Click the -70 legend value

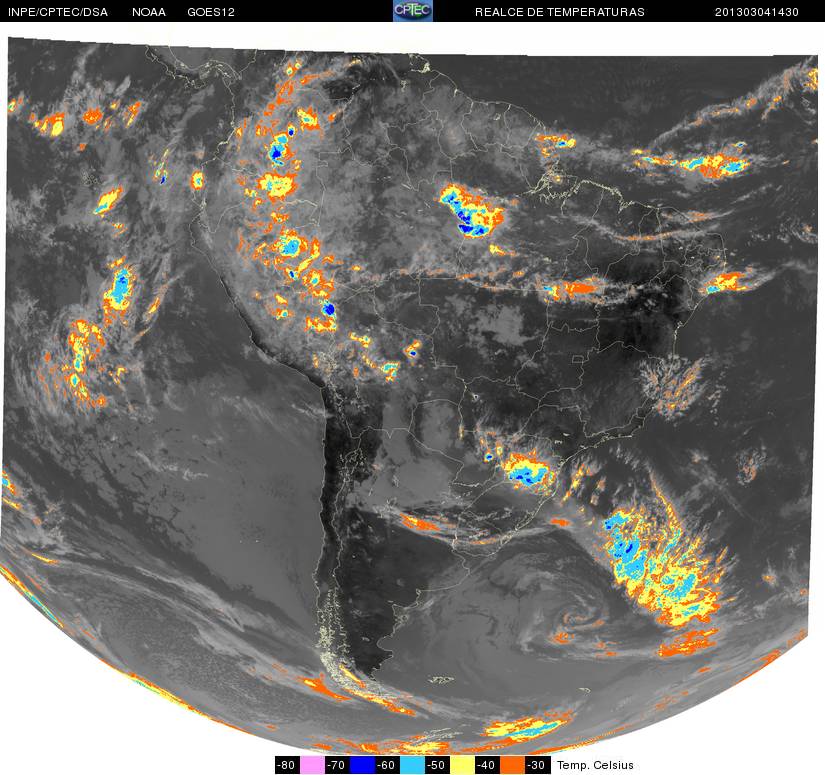coord(337,765)
